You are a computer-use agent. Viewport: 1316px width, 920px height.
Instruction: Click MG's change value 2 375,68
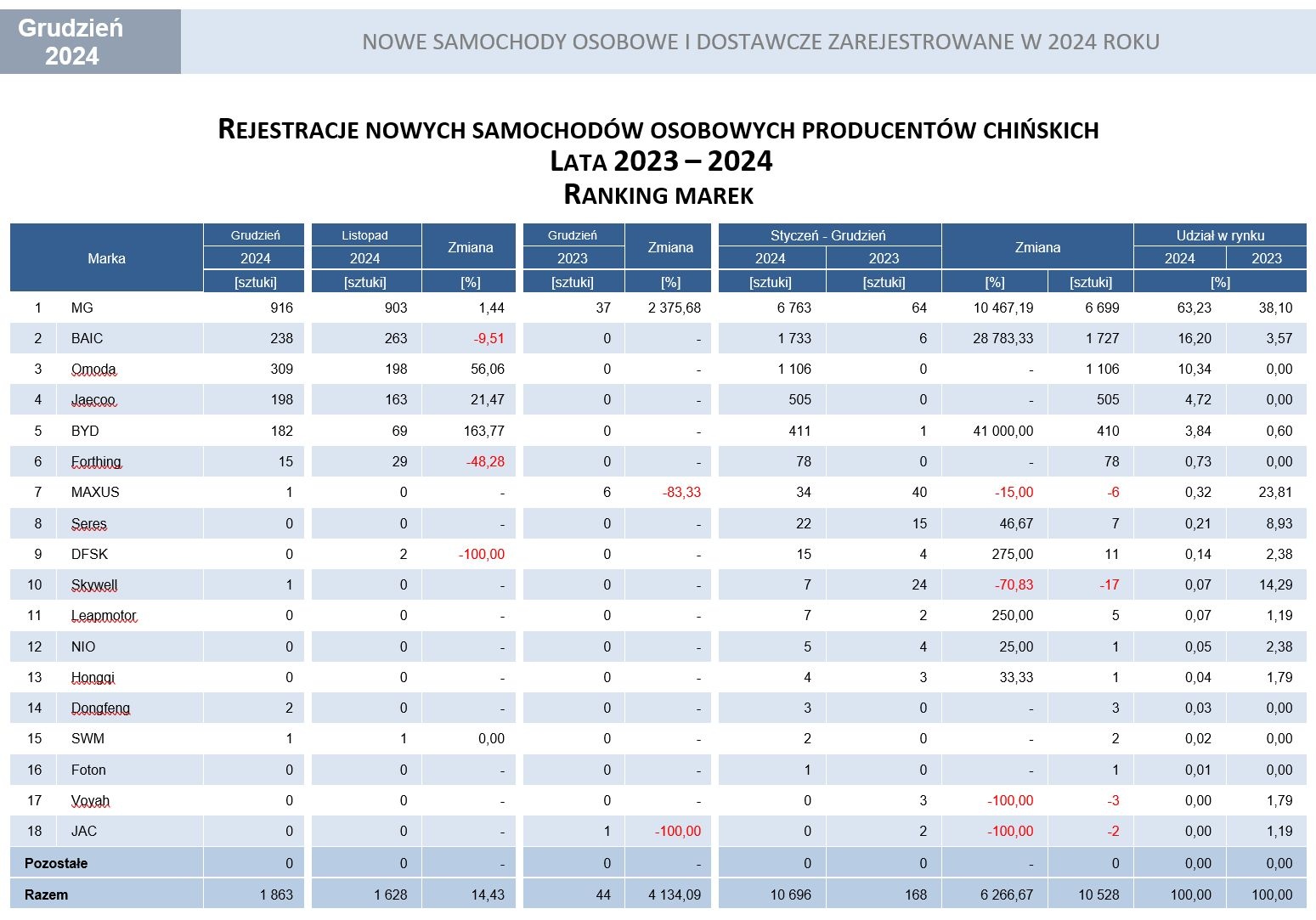tap(675, 308)
